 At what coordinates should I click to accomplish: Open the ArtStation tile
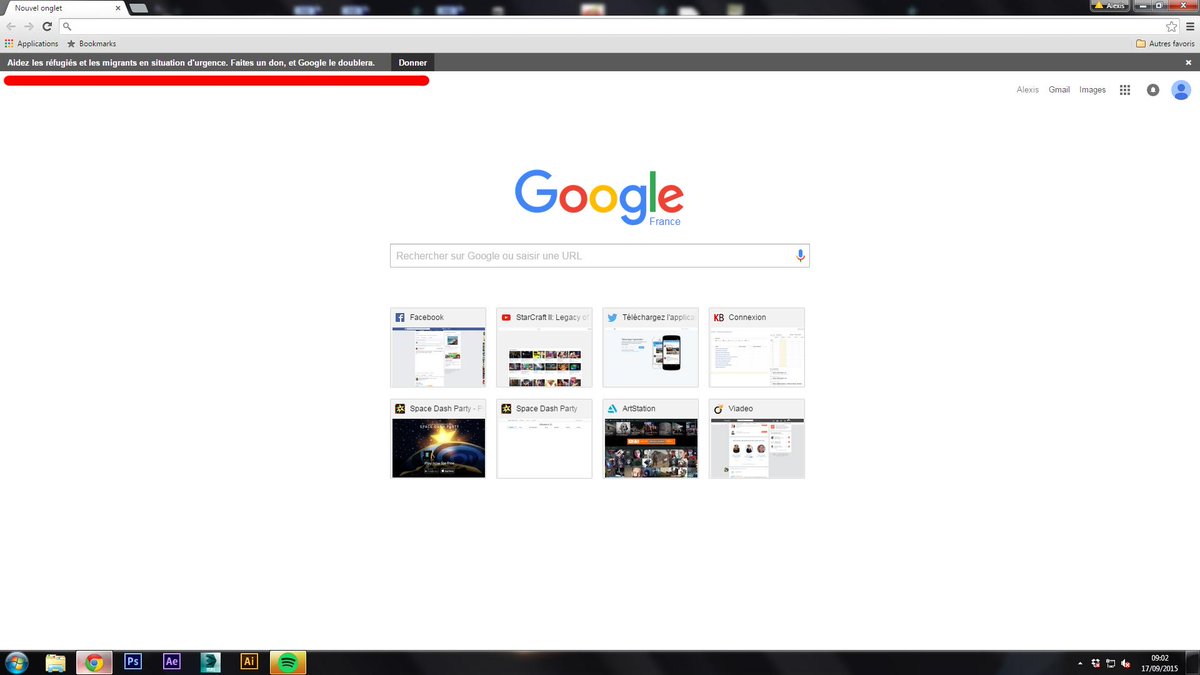(650, 439)
